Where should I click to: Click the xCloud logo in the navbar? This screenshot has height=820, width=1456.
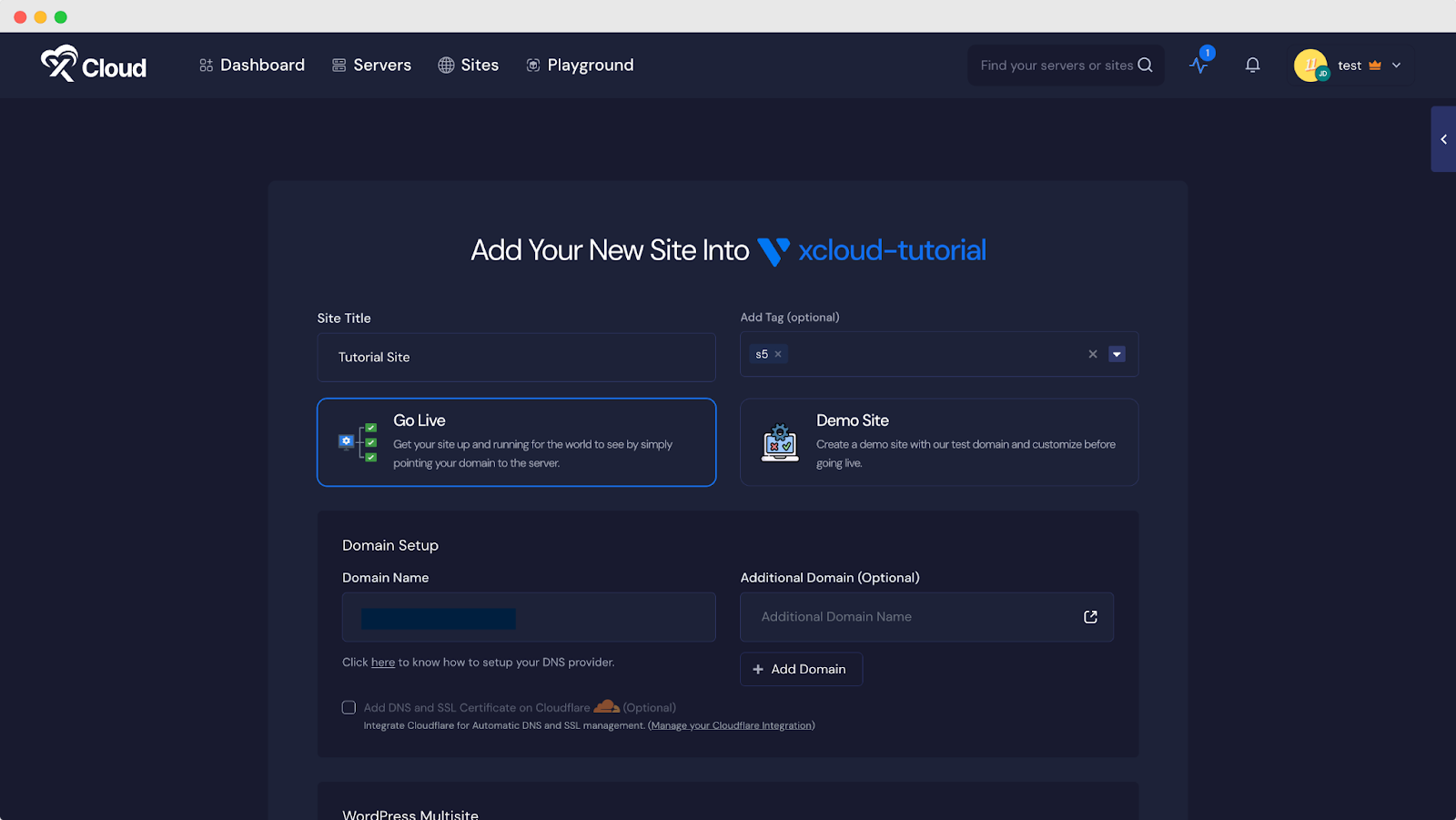tap(94, 65)
